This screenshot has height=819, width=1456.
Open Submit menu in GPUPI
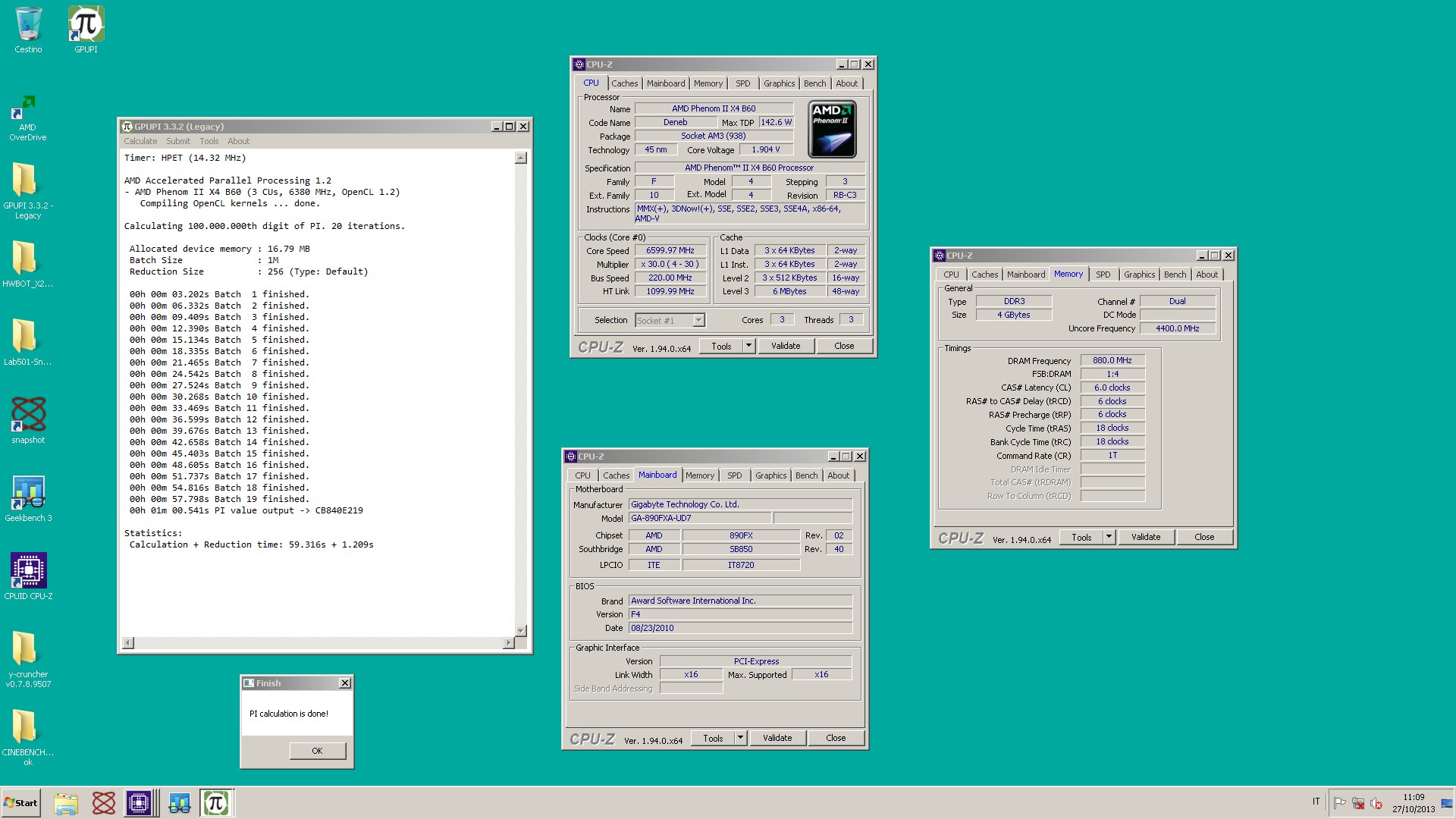178,141
